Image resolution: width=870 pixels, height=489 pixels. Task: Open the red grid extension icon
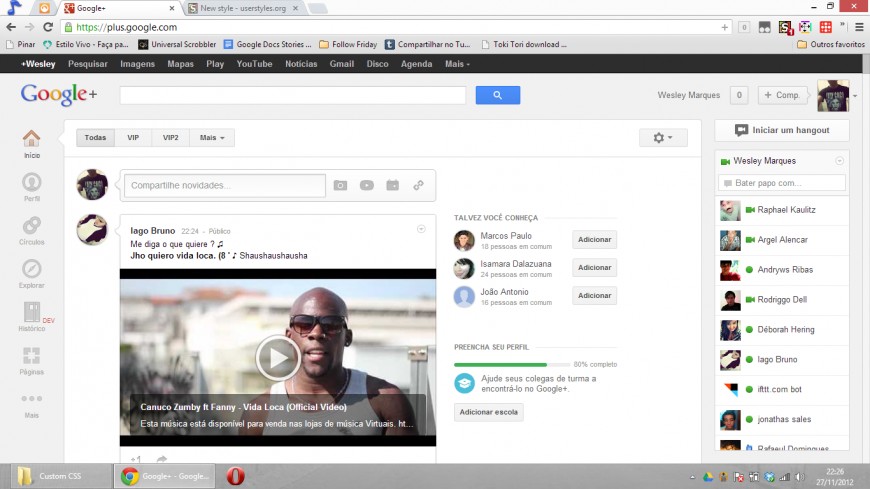click(826, 27)
